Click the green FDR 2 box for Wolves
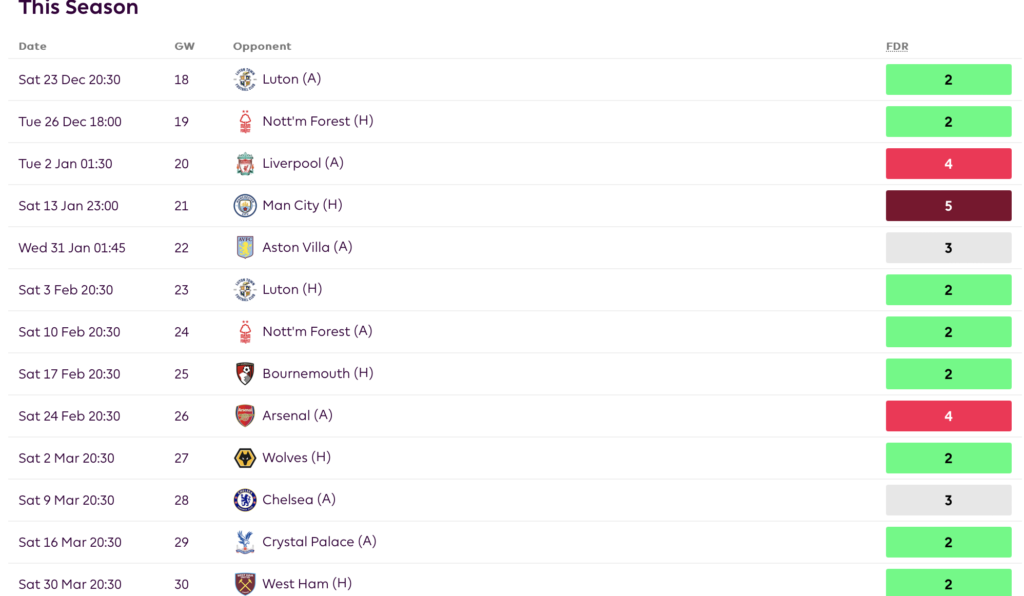1024x596 pixels. click(x=948, y=458)
